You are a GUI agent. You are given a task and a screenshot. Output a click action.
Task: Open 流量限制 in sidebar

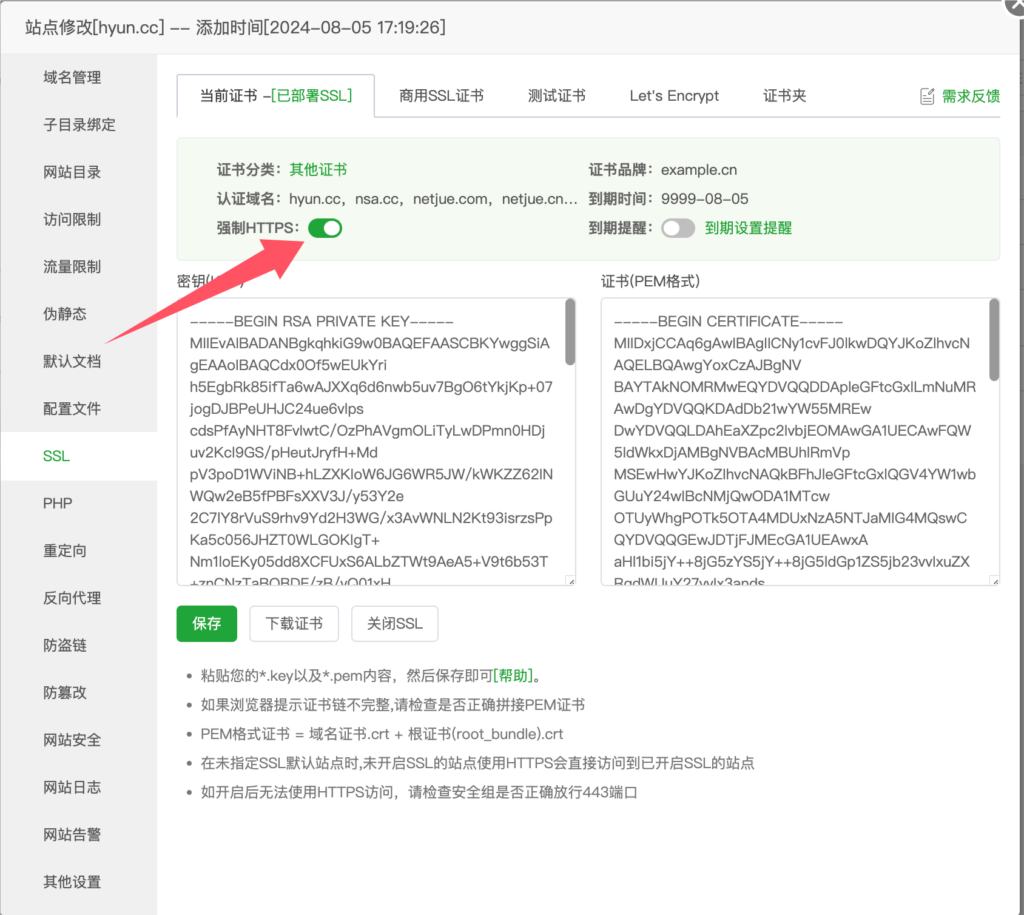(x=72, y=267)
